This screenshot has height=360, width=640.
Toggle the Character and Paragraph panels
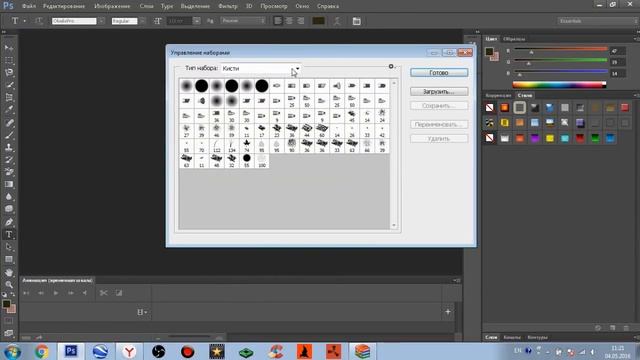pos(356,21)
